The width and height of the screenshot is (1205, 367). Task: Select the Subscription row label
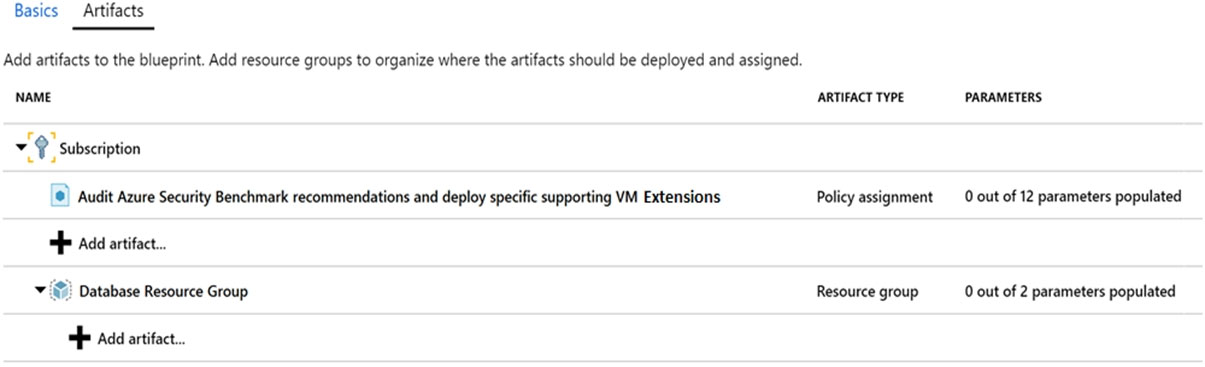pos(100,148)
